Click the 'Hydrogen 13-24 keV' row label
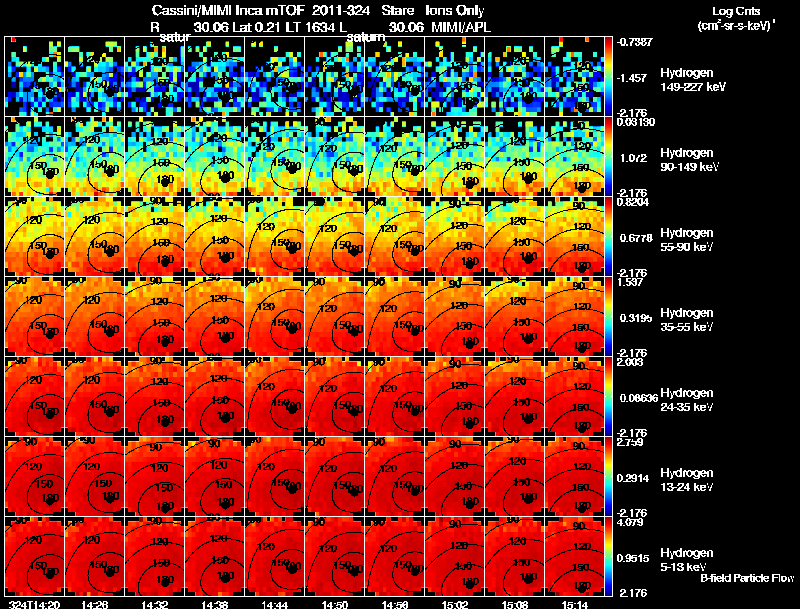Viewport: 800px width, 609px height. (x=687, y=480)
